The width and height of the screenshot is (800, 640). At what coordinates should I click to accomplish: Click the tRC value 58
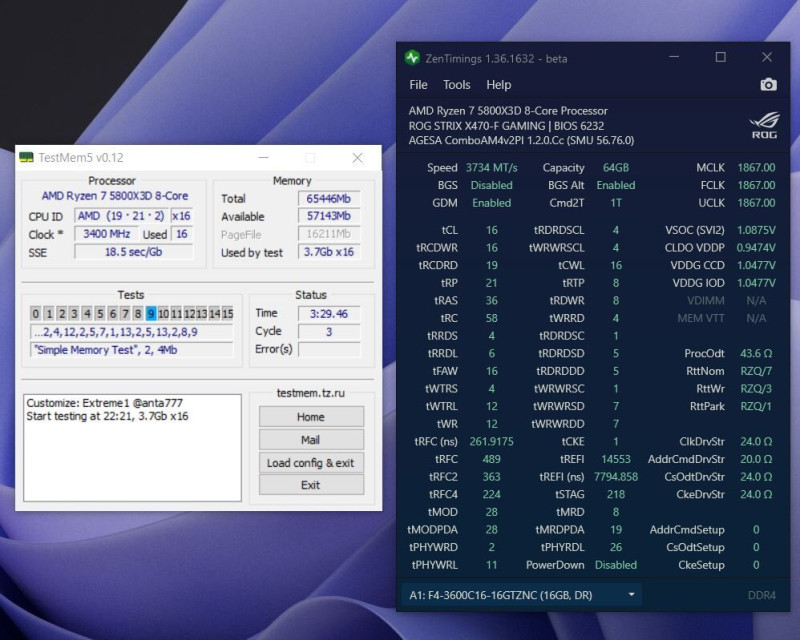(491, 318)
